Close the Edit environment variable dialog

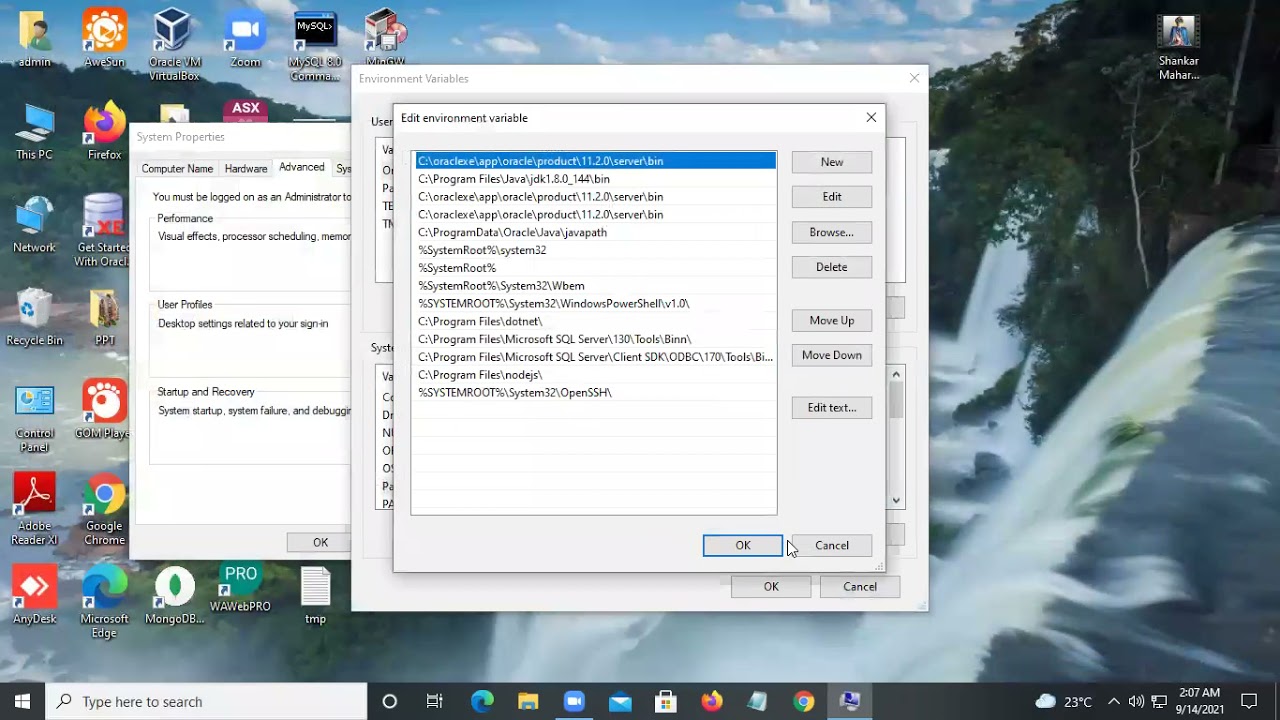click(x=871, y=118)
